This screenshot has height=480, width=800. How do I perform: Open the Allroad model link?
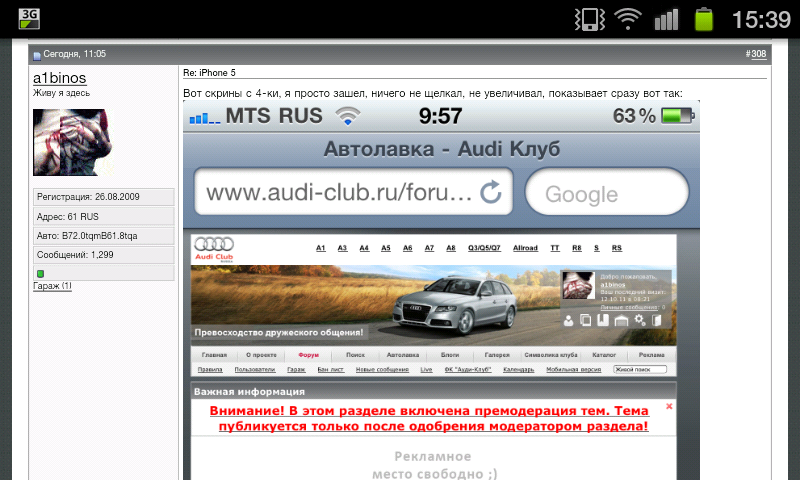click(526, 248)
